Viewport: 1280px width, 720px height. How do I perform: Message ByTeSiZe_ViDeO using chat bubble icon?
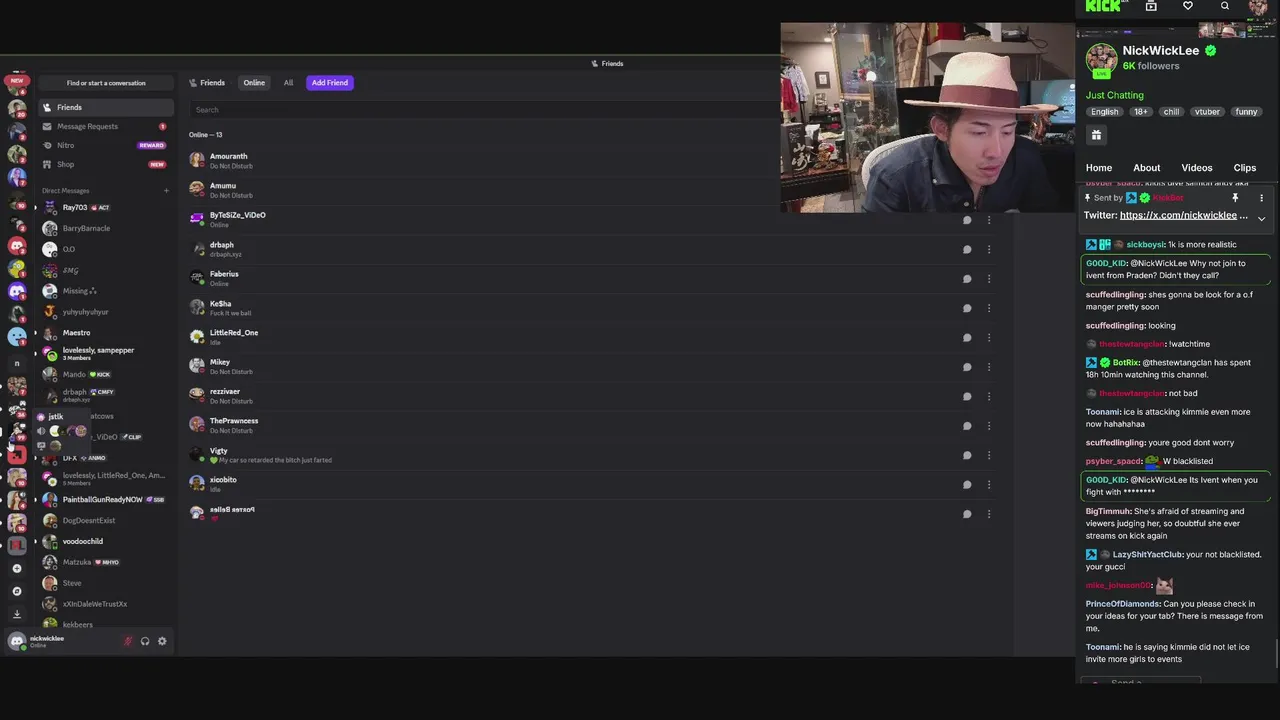[967, 220]
